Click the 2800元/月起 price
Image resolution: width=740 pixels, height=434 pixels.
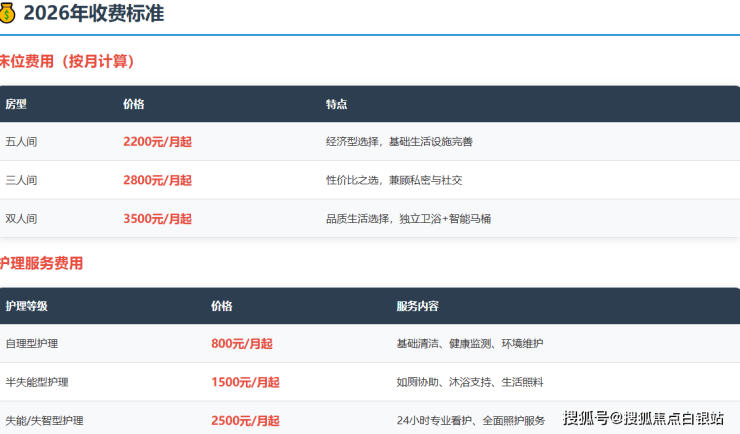[157, 181]
